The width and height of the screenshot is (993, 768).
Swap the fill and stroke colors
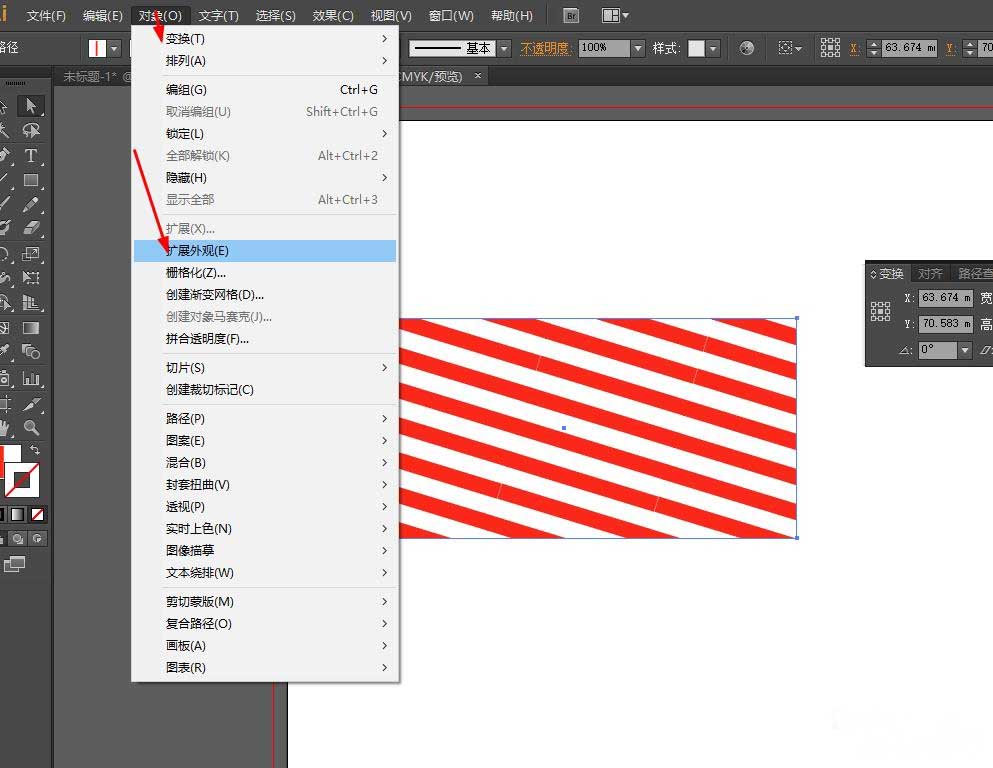tap(35, 450)
